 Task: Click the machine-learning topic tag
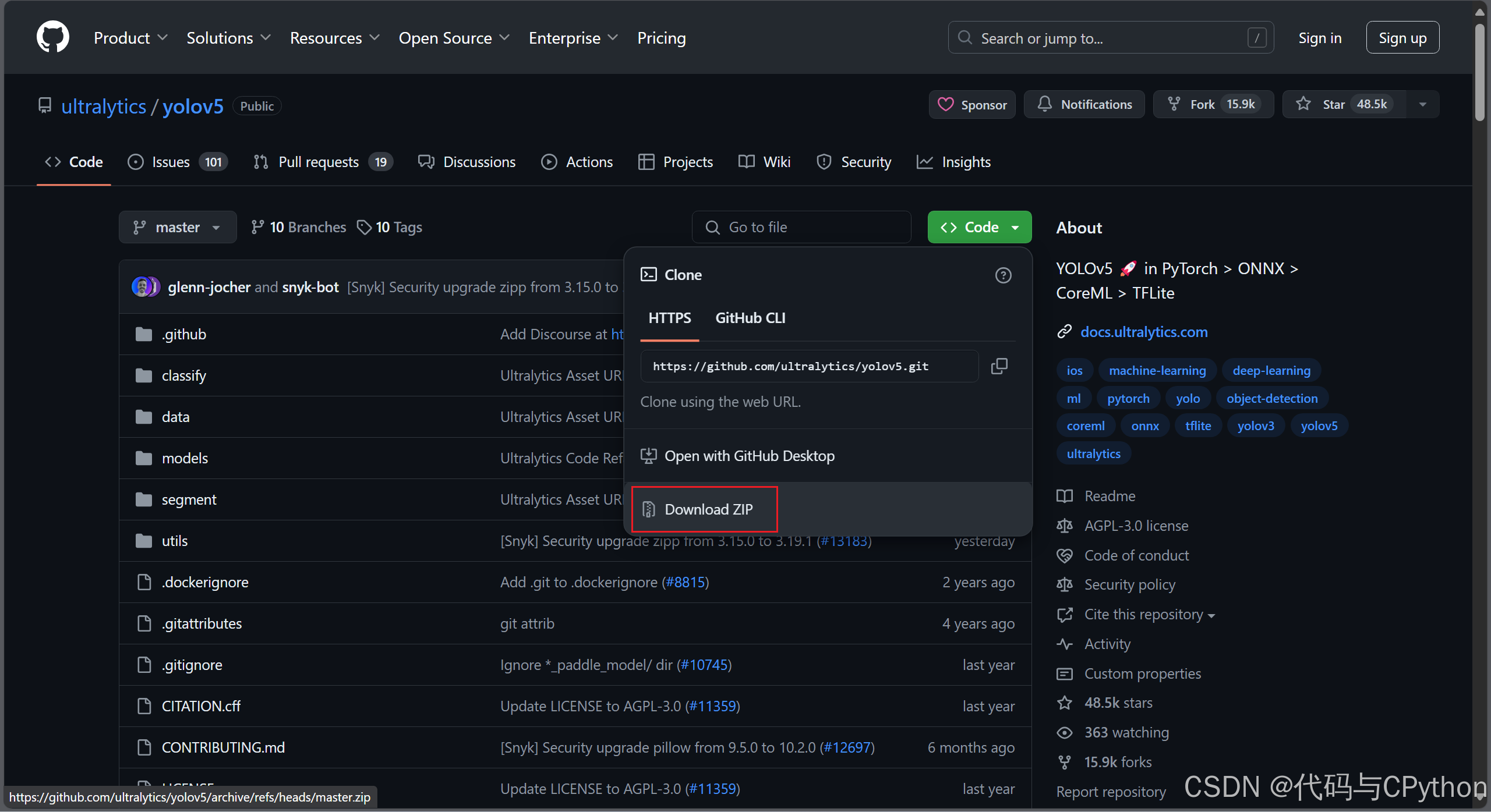coord(1157,370)
